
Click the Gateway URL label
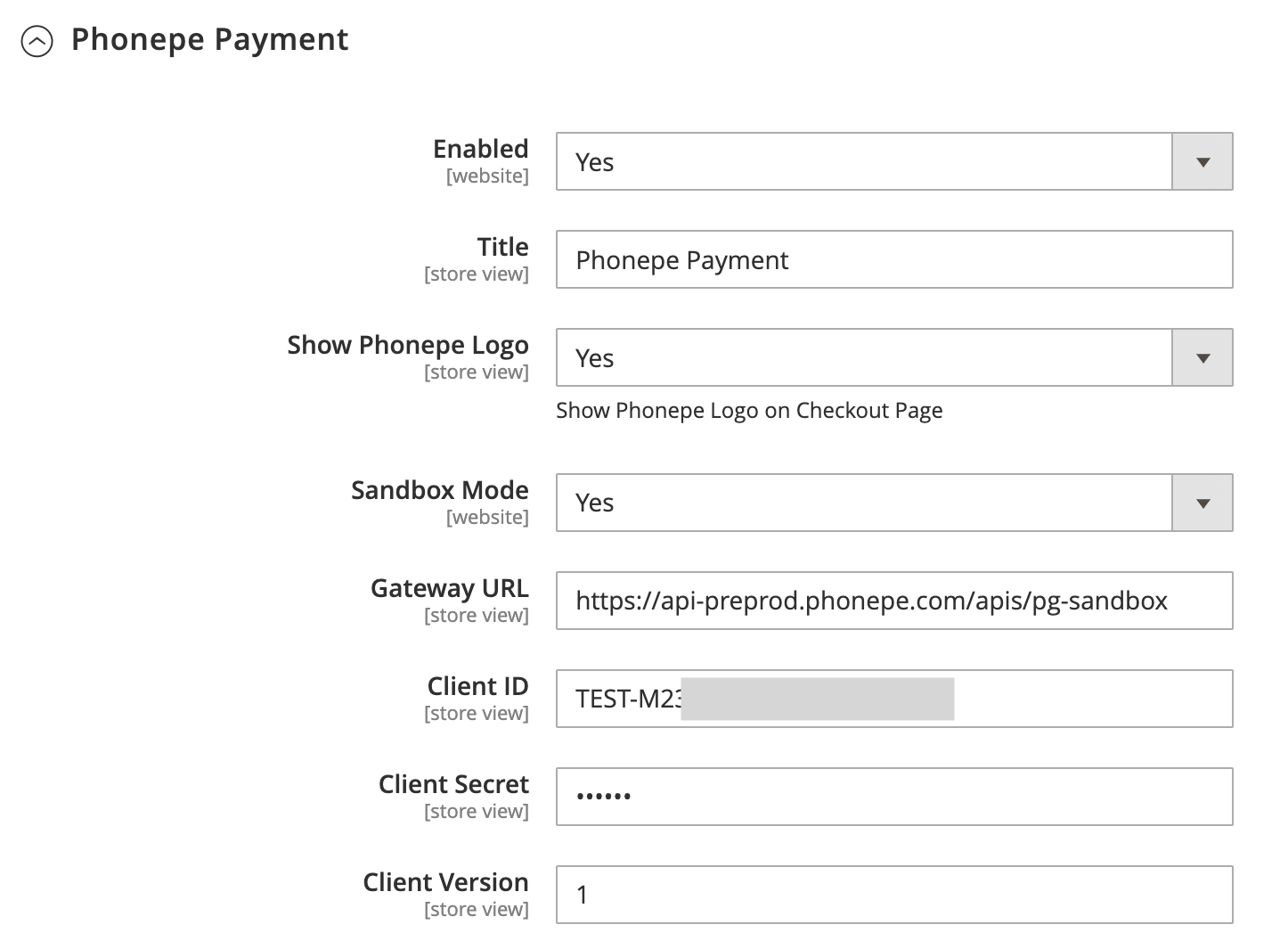450,588
